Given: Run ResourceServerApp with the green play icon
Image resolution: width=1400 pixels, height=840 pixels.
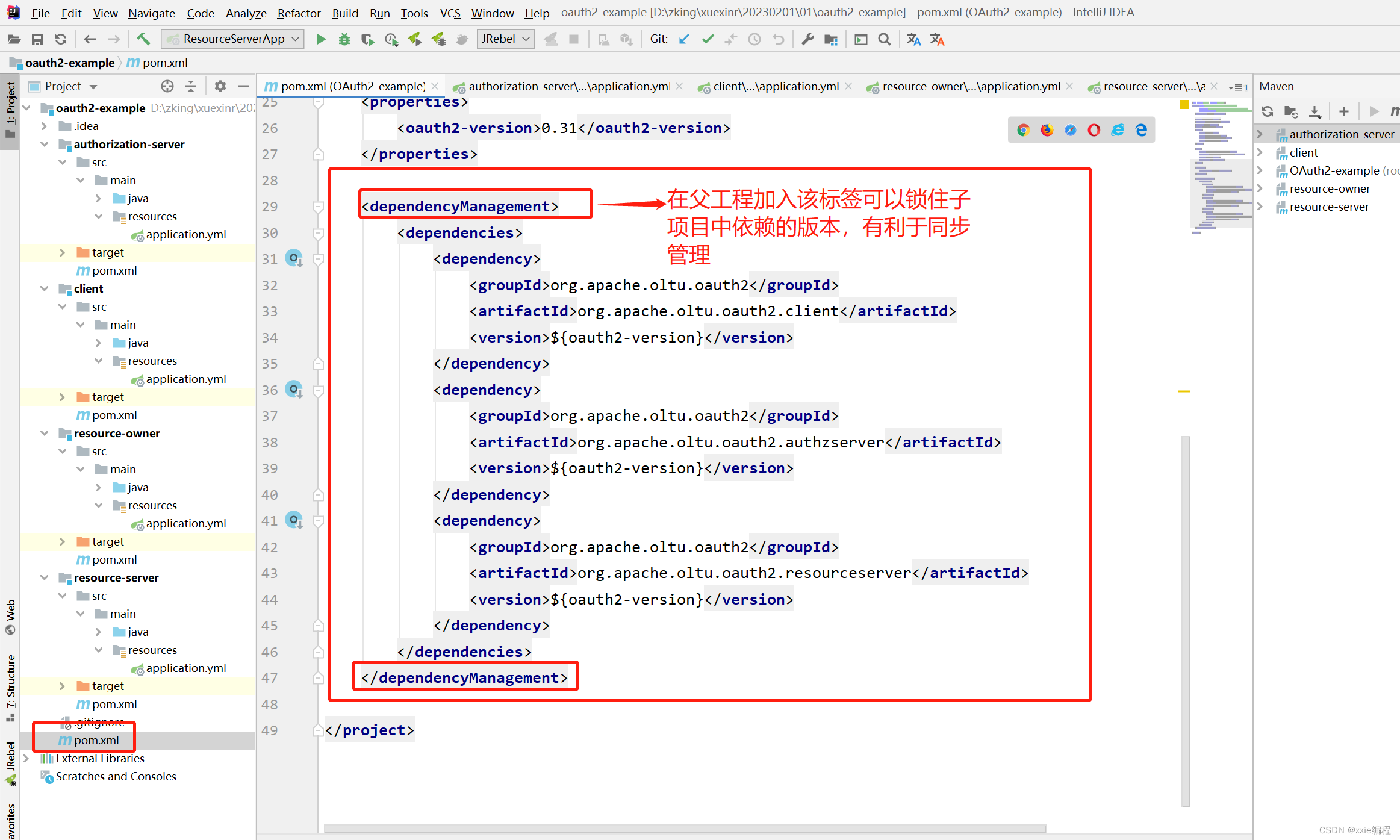Looking at the screenshot, I should tap(321, 39).
